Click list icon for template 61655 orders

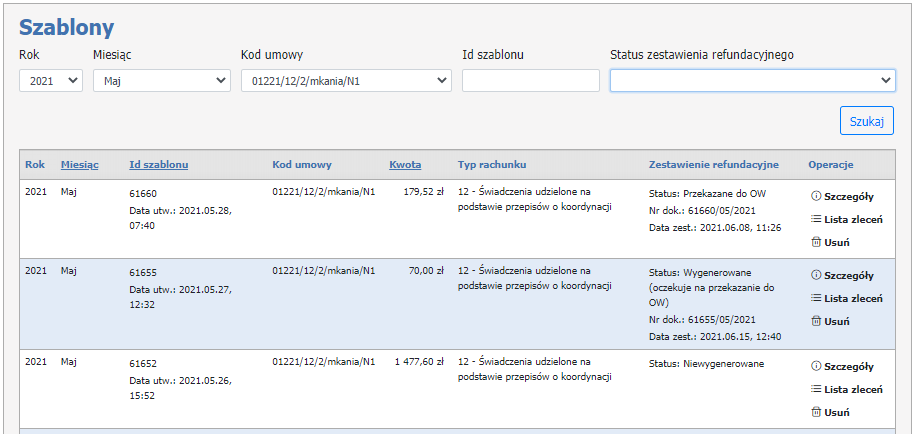[816, 298]
